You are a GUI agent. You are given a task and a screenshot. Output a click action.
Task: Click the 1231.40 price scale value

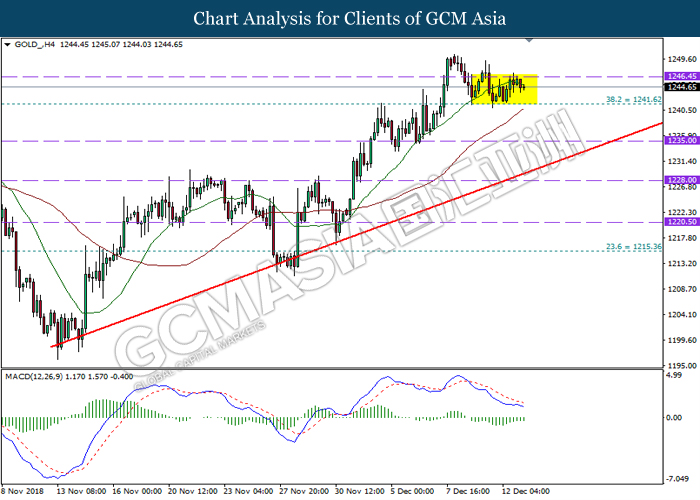[x=682, y=161]
